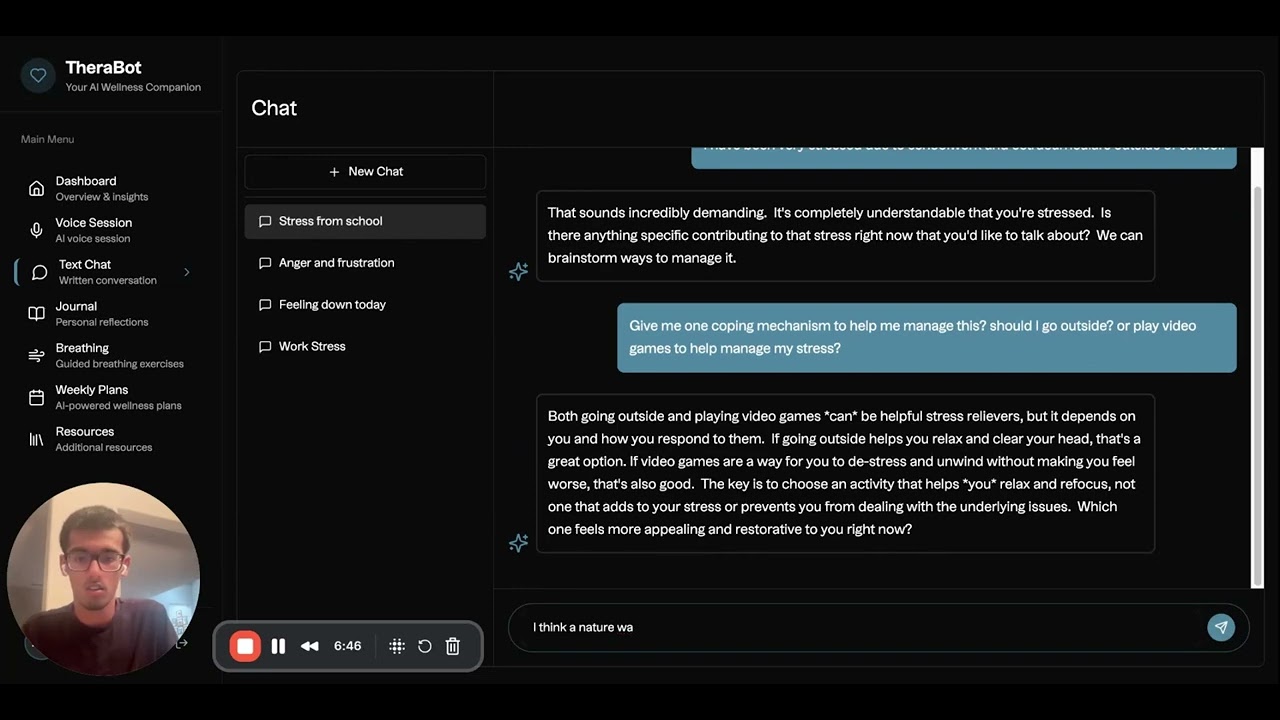1280x720 pixels.
Task: Click the Resources library icon
Action: (36, 439)
